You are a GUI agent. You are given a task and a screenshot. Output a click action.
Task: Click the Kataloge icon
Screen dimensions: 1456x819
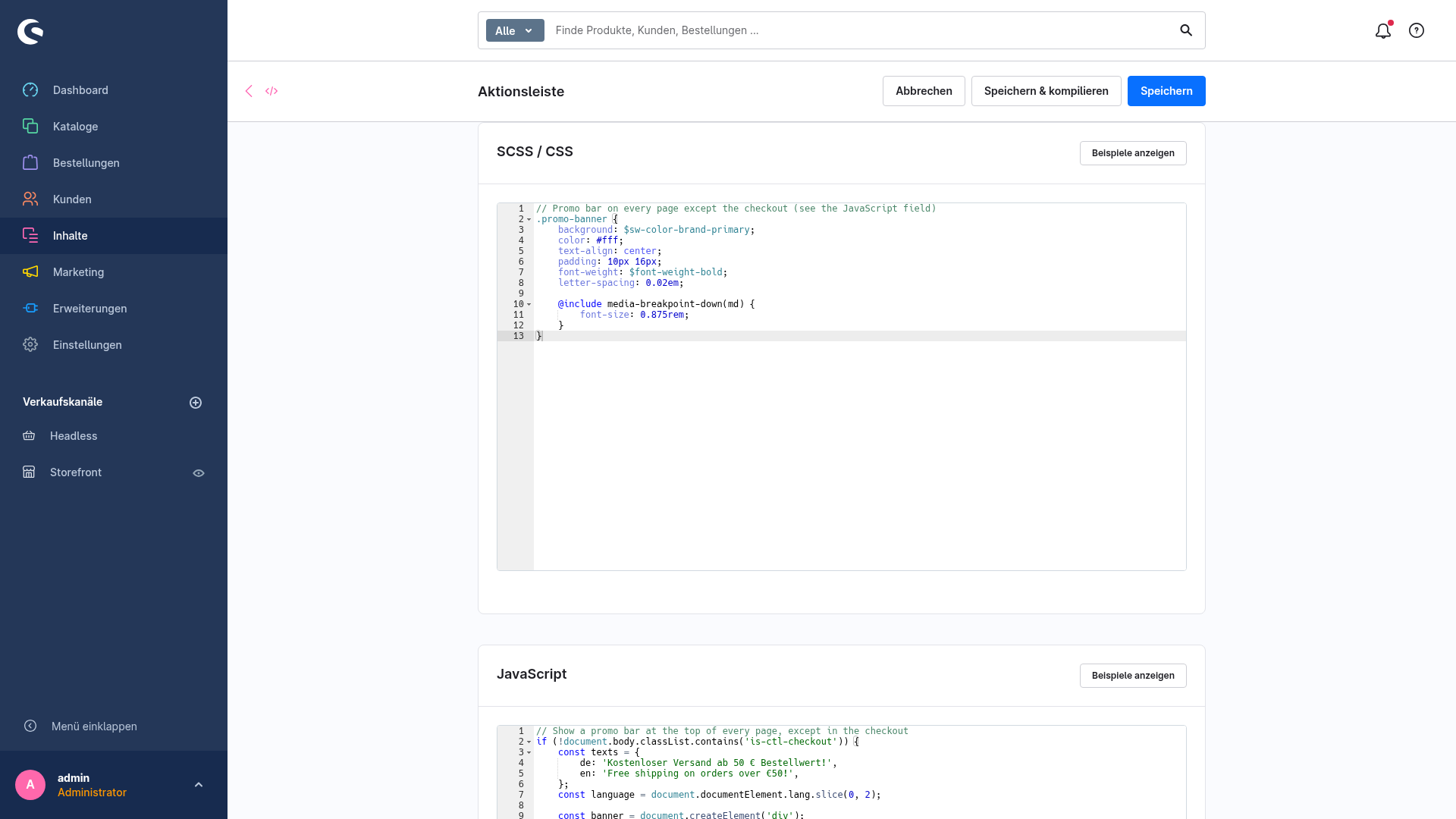30,127
